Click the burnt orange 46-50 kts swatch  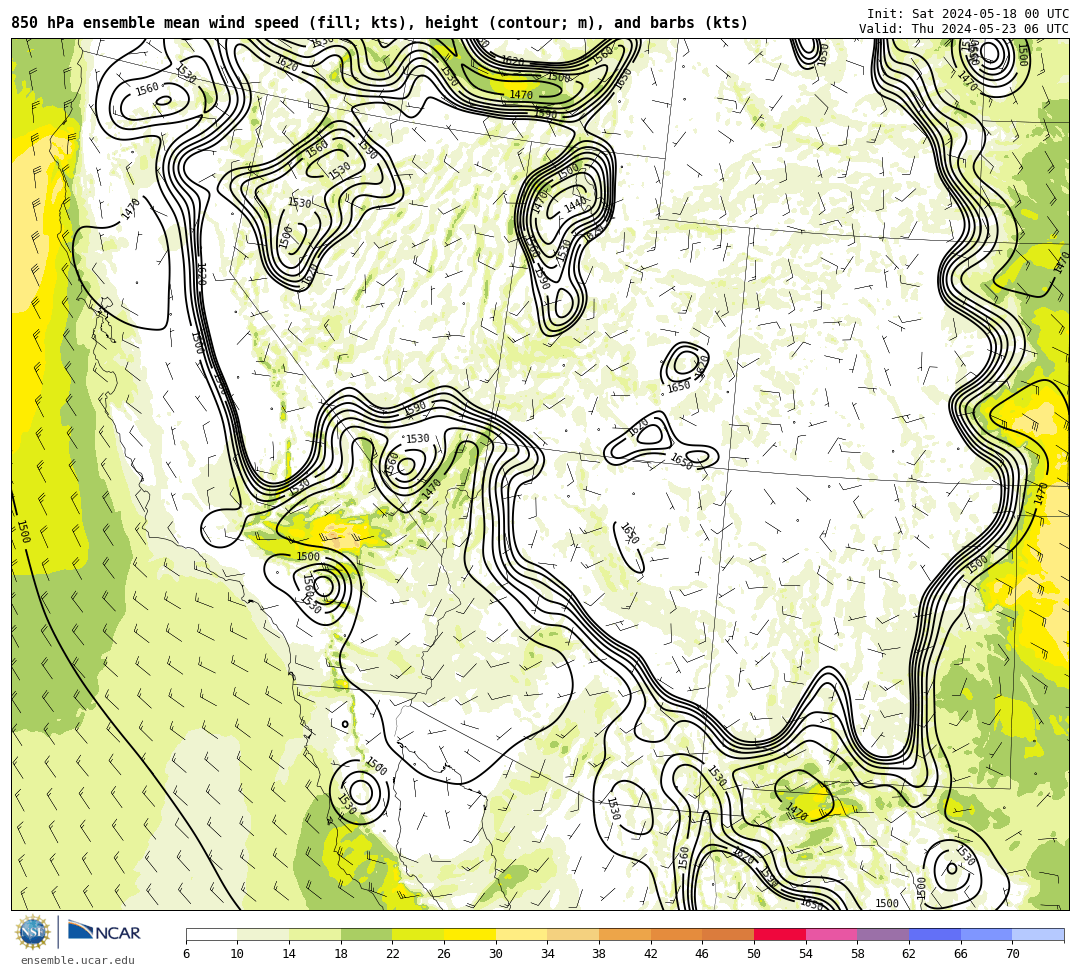pos(728,934)
